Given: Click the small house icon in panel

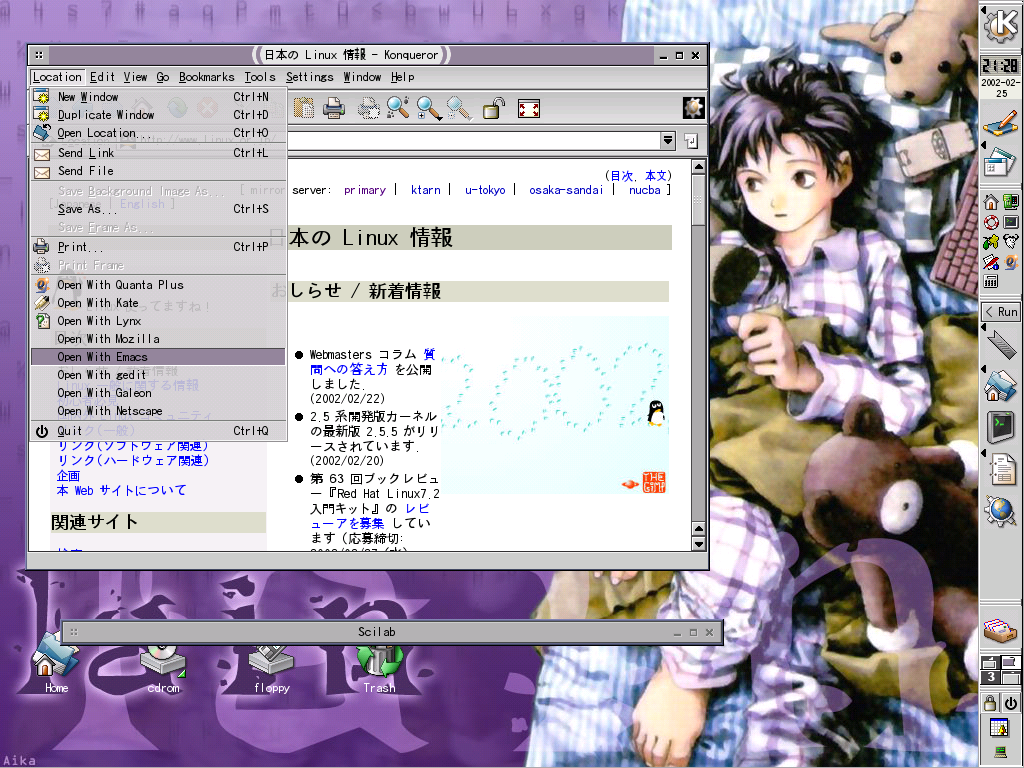Looking at the screenshot, I should (991, 202).
